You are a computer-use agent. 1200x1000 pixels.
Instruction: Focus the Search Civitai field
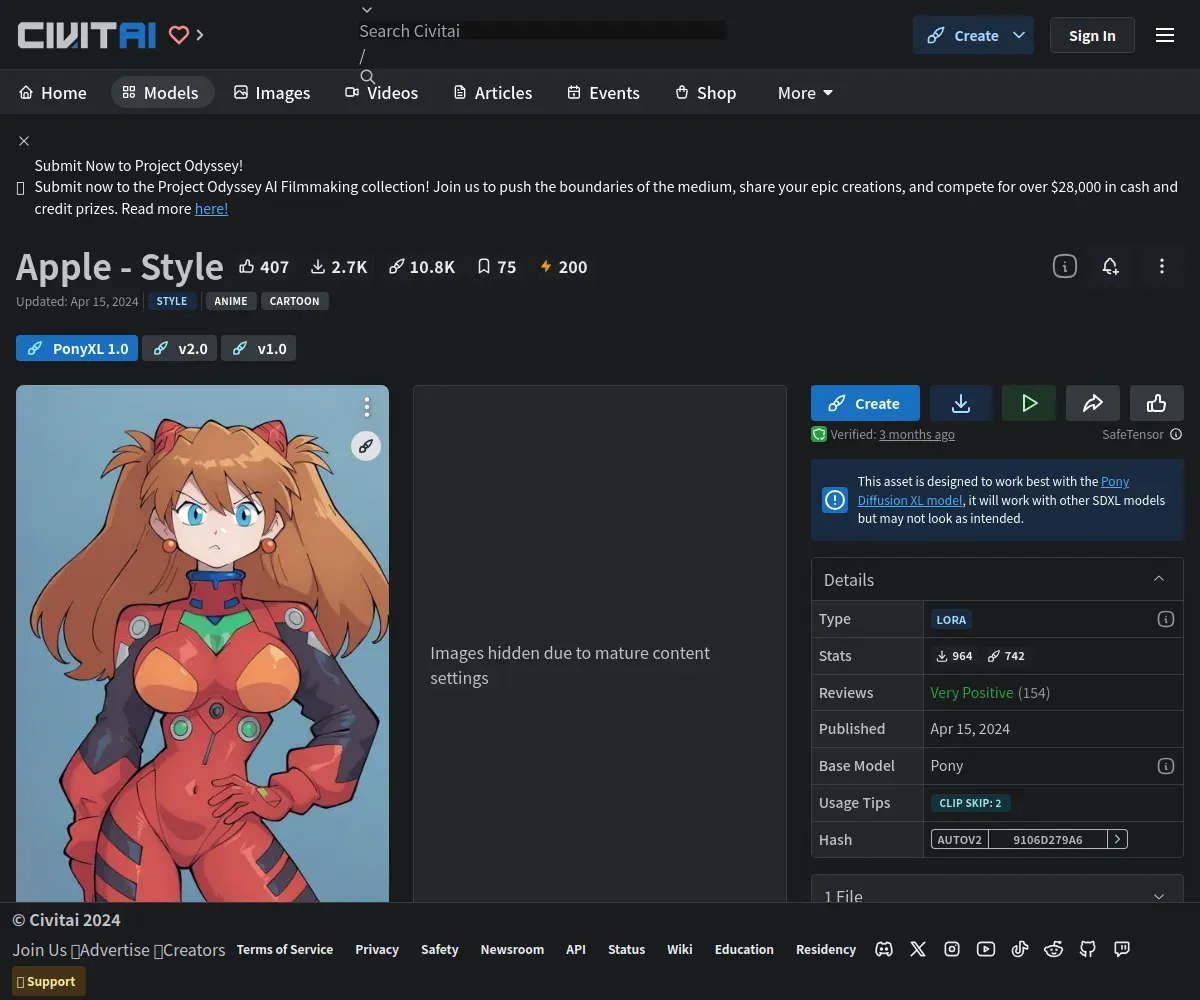[542, 31]
